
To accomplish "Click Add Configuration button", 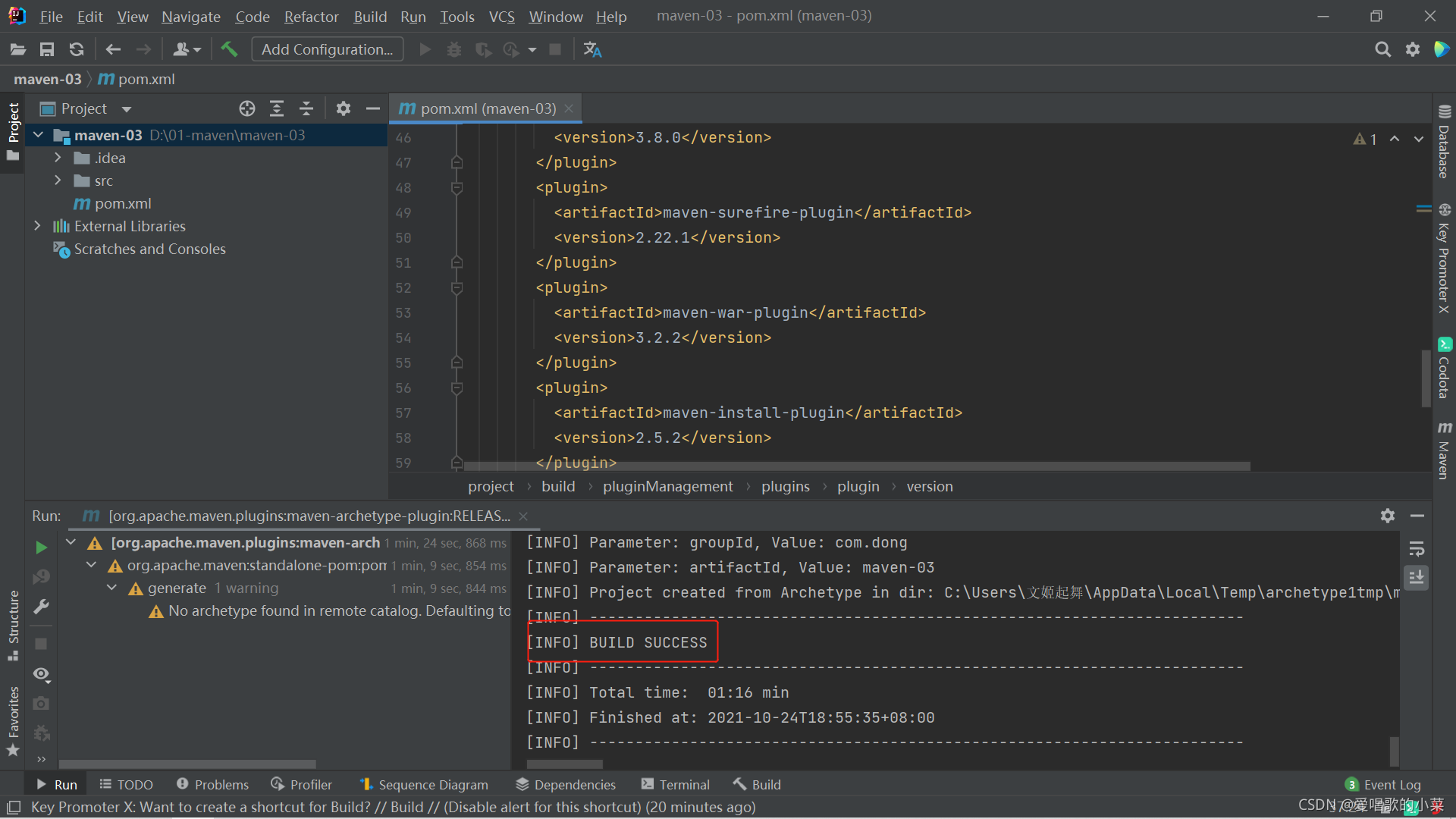I will (327, 49).
